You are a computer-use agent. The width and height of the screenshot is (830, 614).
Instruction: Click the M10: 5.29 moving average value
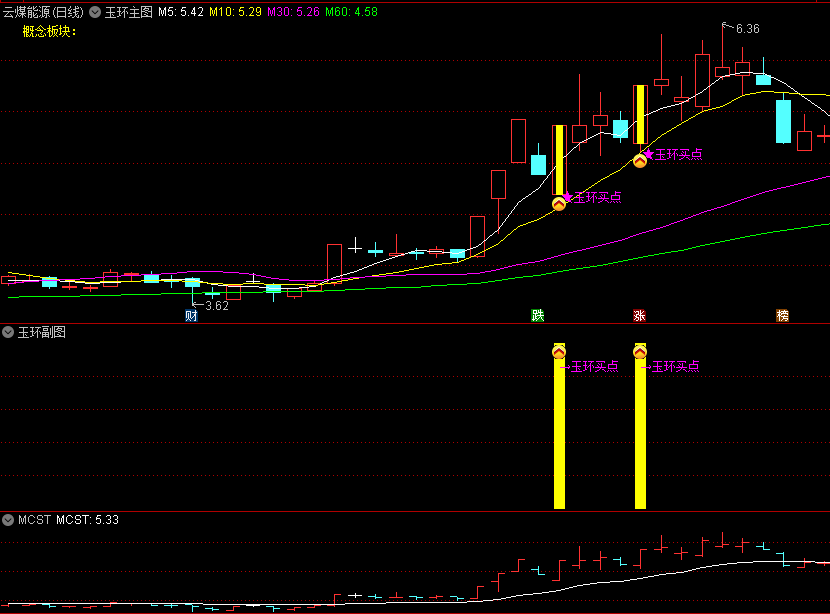[236, 12]
